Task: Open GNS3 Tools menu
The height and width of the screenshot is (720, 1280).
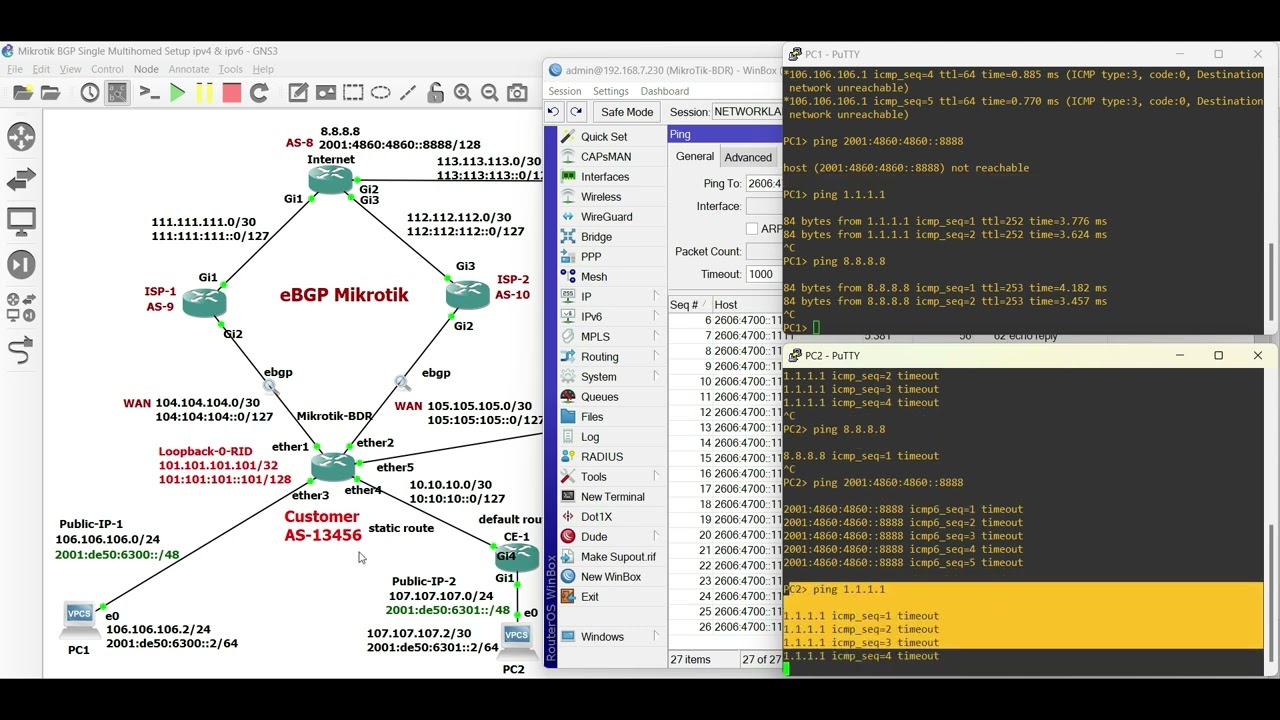Action: (x=231, y=69)
